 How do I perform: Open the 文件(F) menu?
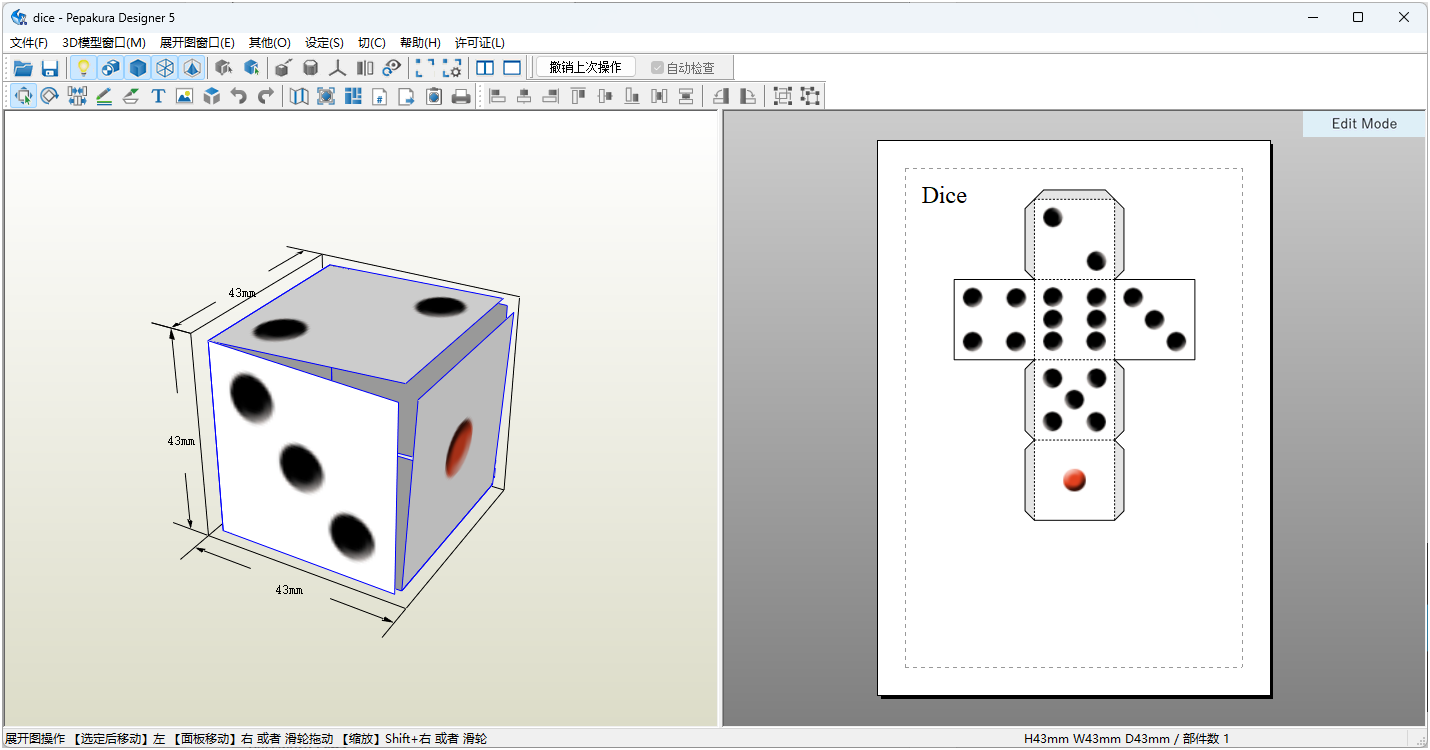(29, 43)
